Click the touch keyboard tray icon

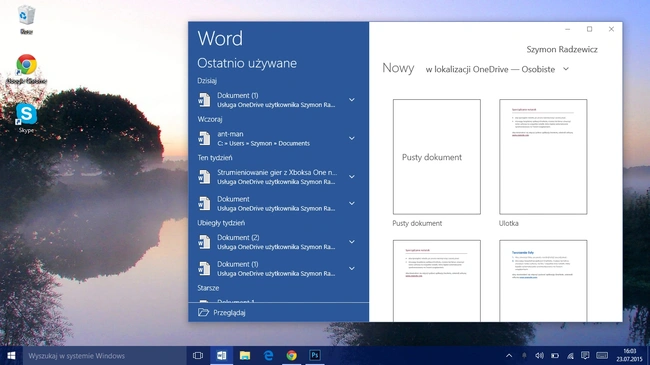[602, 355]
